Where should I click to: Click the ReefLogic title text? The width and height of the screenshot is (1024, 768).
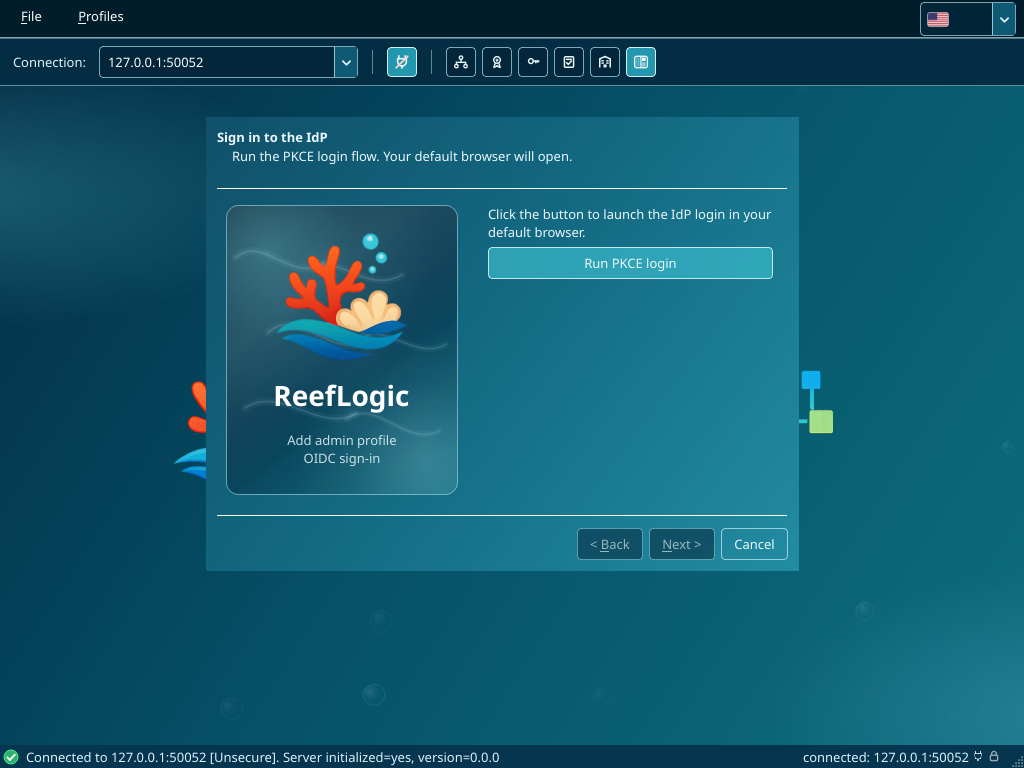click(342, 396)
